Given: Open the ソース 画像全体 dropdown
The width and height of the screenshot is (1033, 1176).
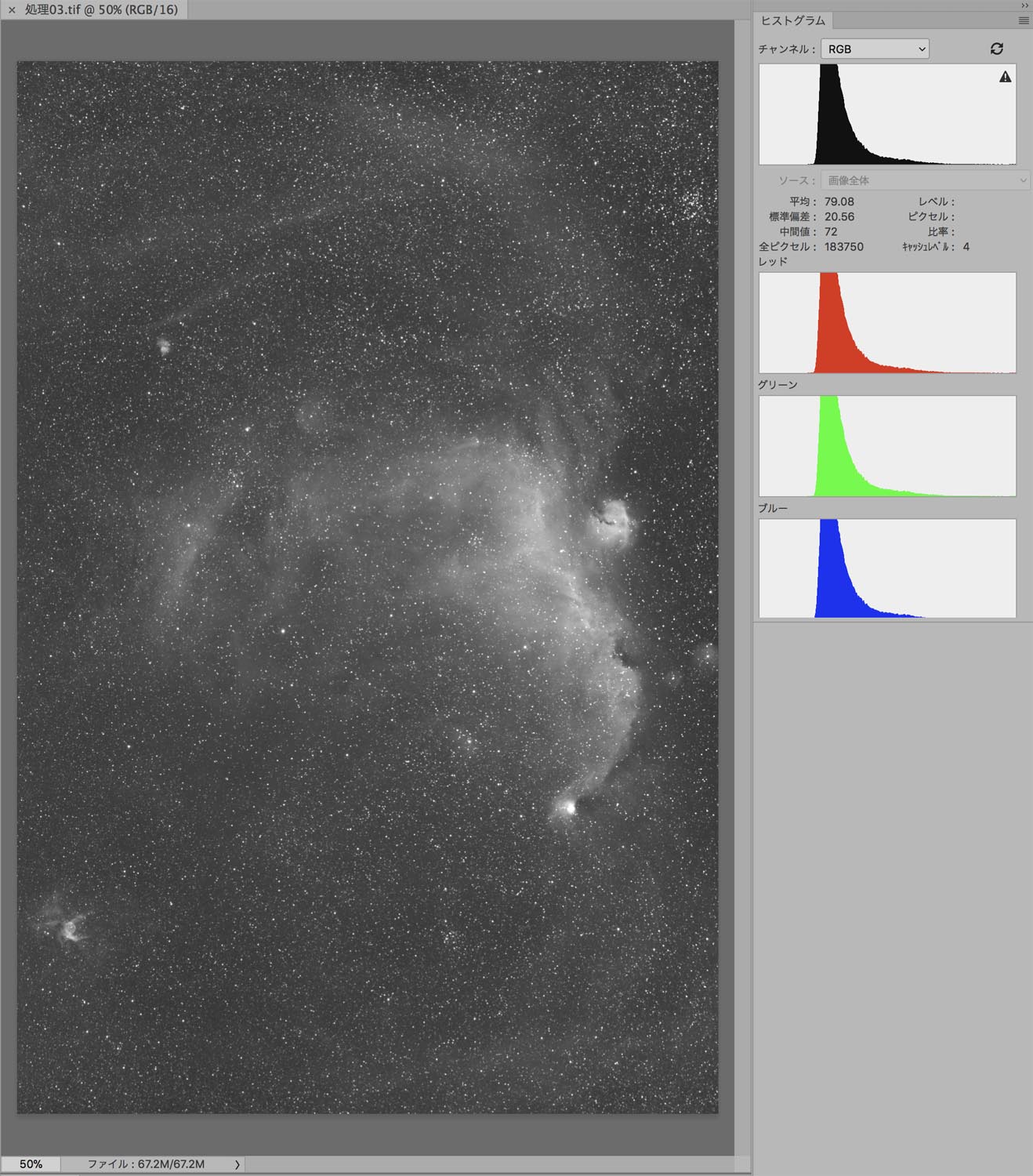Looking at the screenshot, I should pyautogui.click(x=925, y=180).
